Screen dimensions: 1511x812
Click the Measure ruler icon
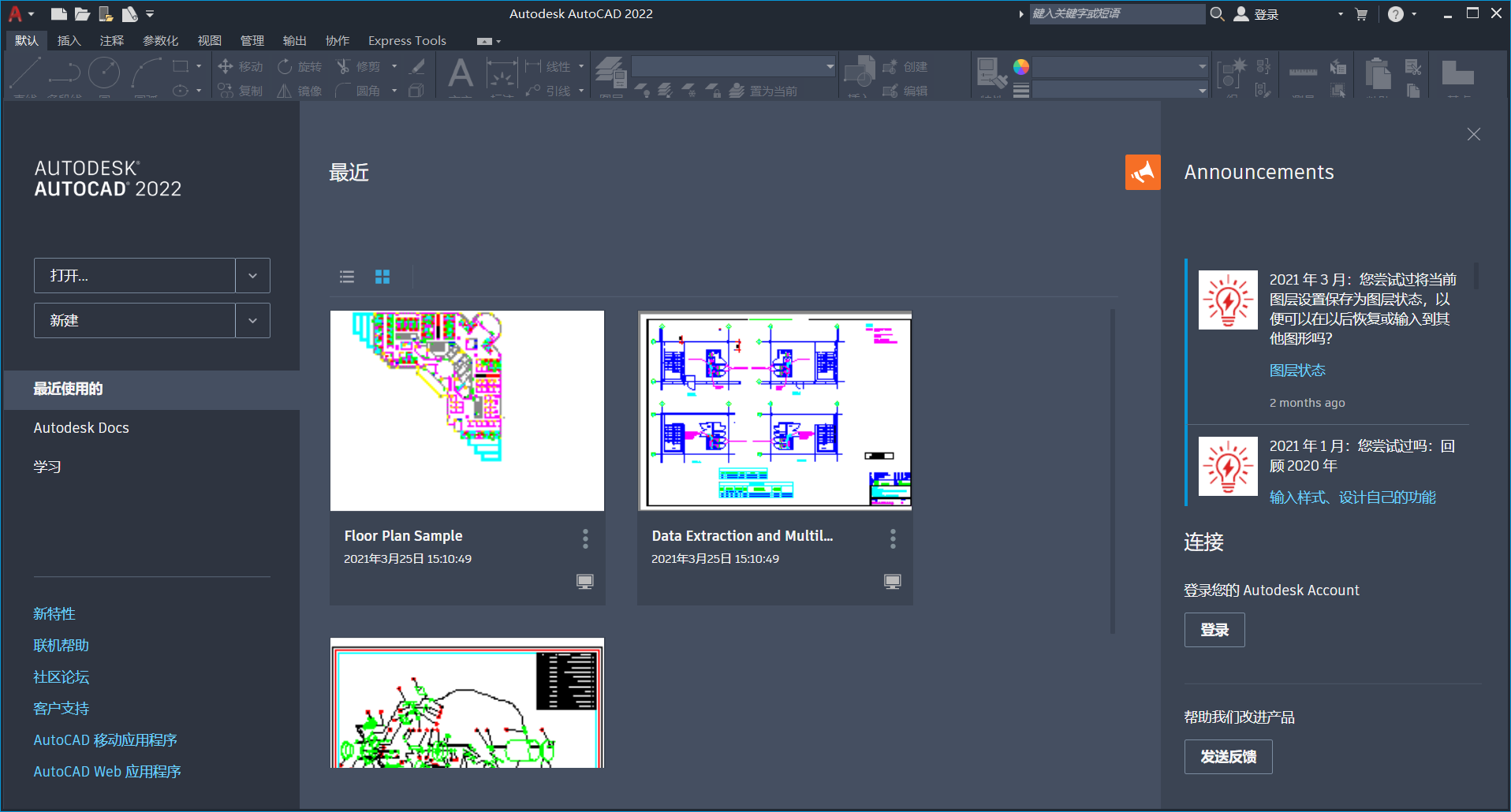[x=1303, y=72]
